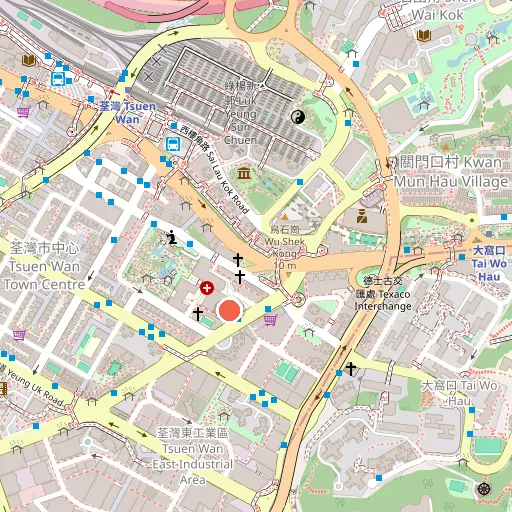Click the Kwan Mun Hau Village label
This screenshot has height=512, width=512.
coord(450,172)
